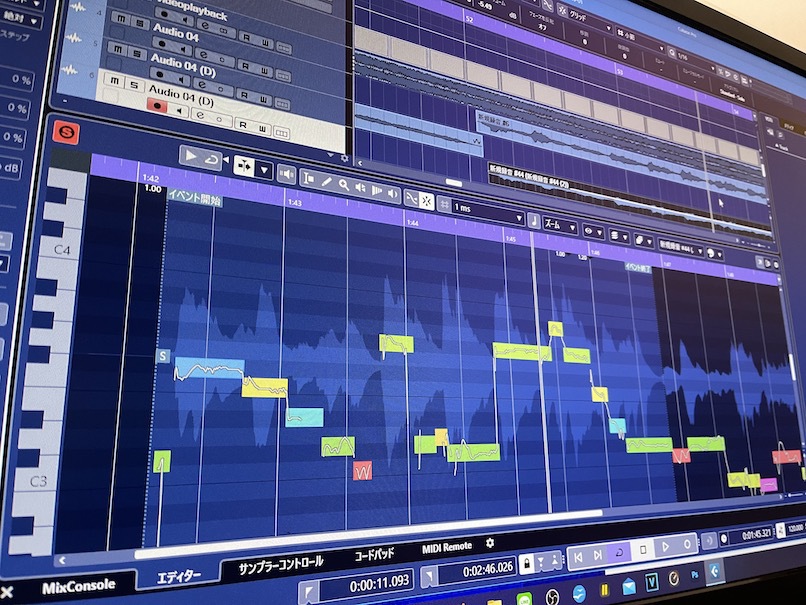Mute the upper Audio 04 (D) track
Screen dimensions: 806x605
[118, 49]
